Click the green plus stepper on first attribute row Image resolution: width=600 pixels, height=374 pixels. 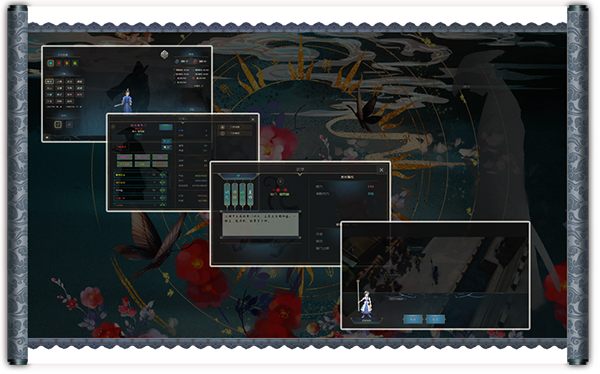point(163,175)
